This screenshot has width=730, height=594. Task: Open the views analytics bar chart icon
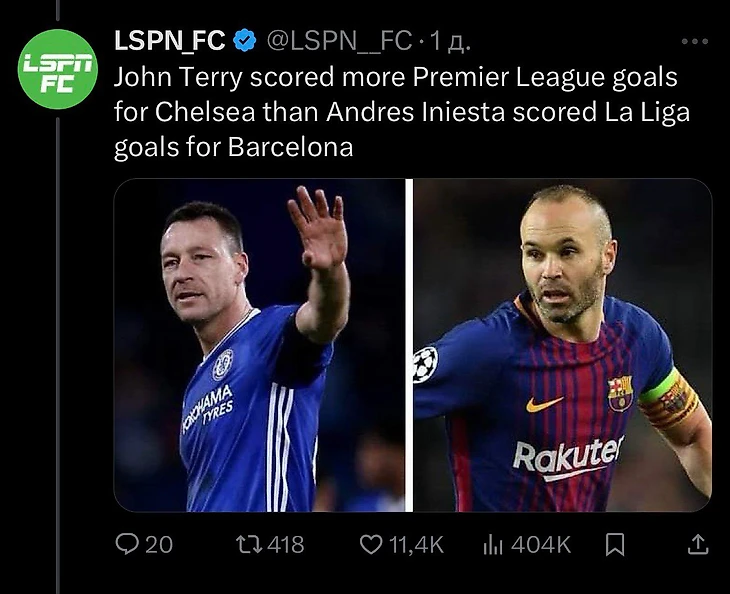[x=492, y=543]
